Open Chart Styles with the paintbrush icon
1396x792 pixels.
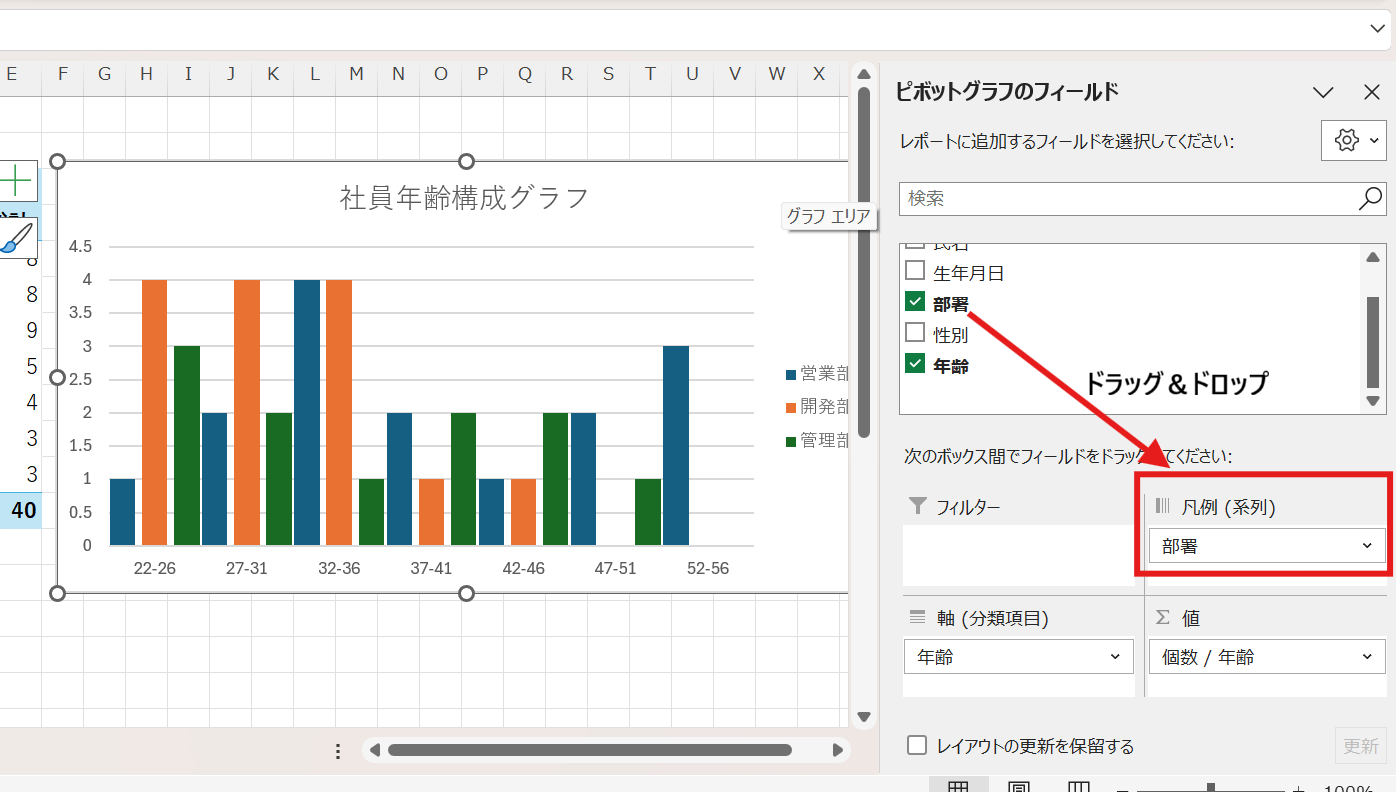pos(17,238)
